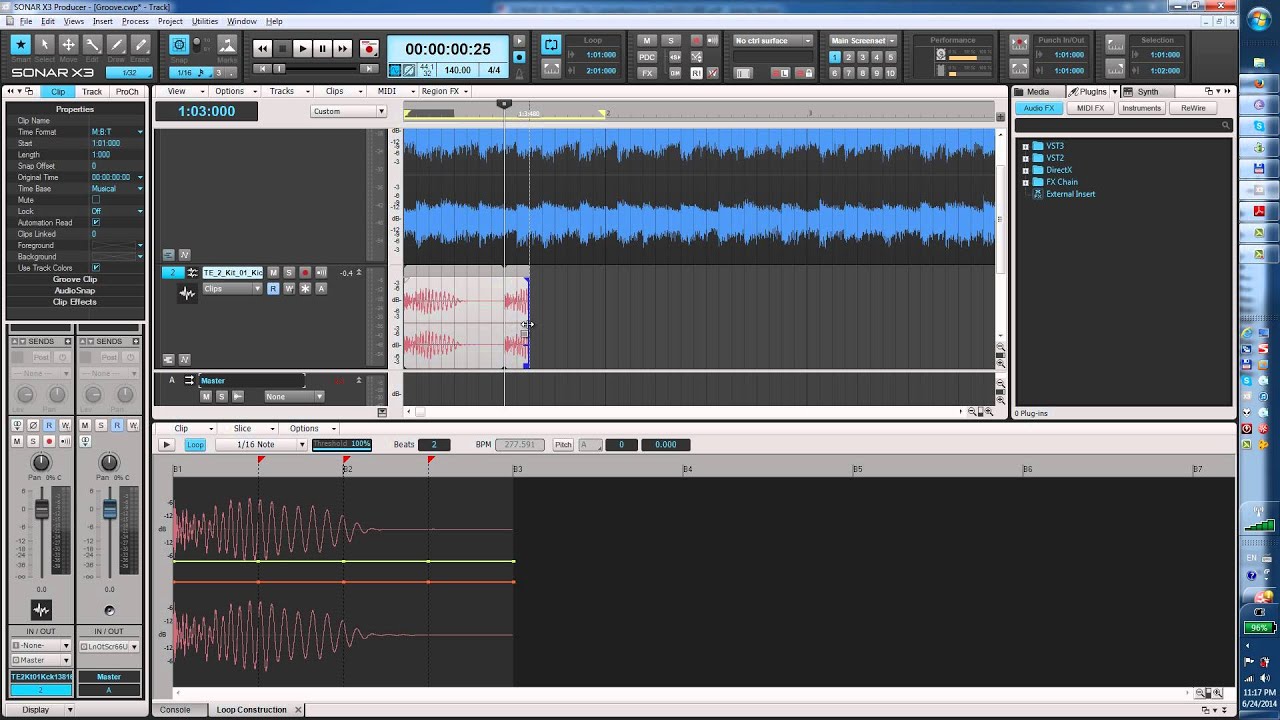Click the Instruments browser button

pyautogui.click(x=1141, y=108)
